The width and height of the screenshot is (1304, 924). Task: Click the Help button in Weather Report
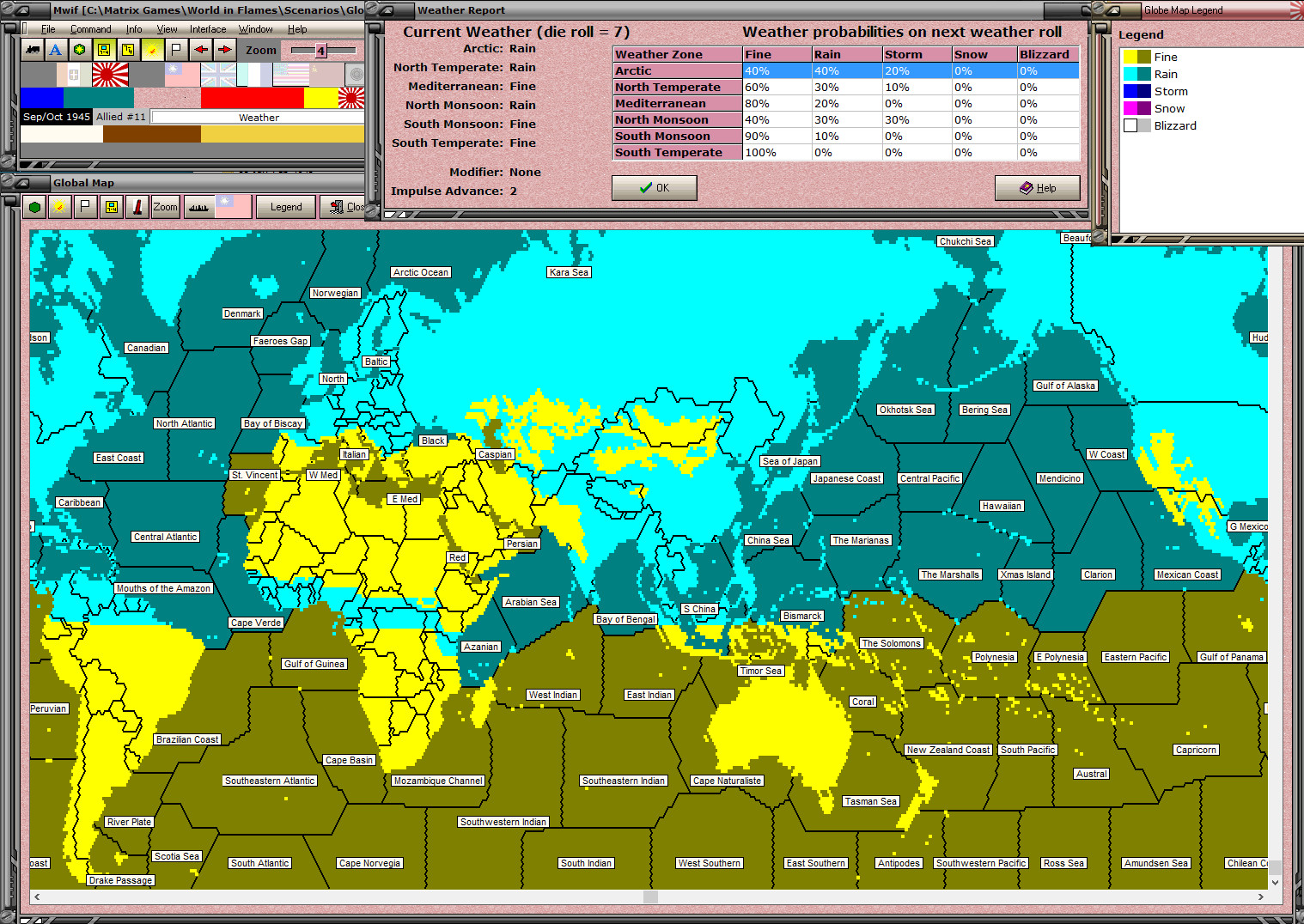1038,188
